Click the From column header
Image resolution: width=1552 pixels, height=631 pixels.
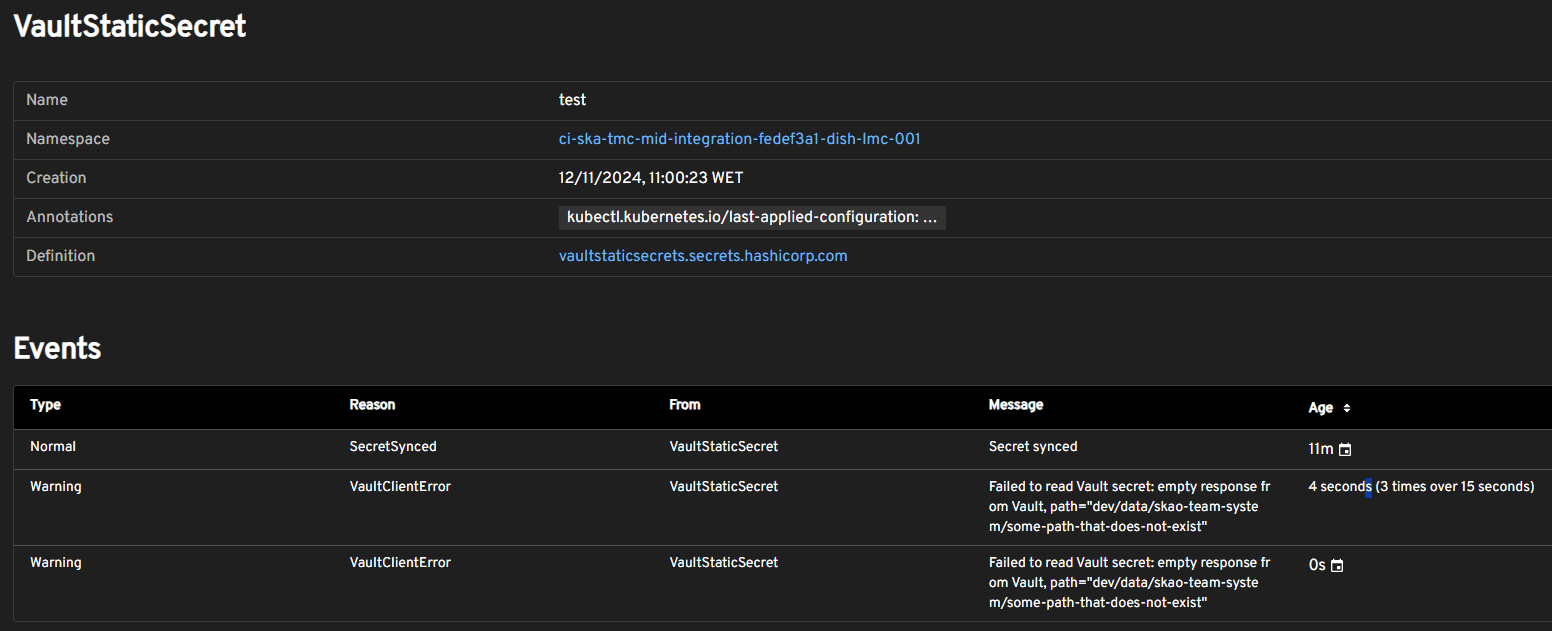[685, 405]
